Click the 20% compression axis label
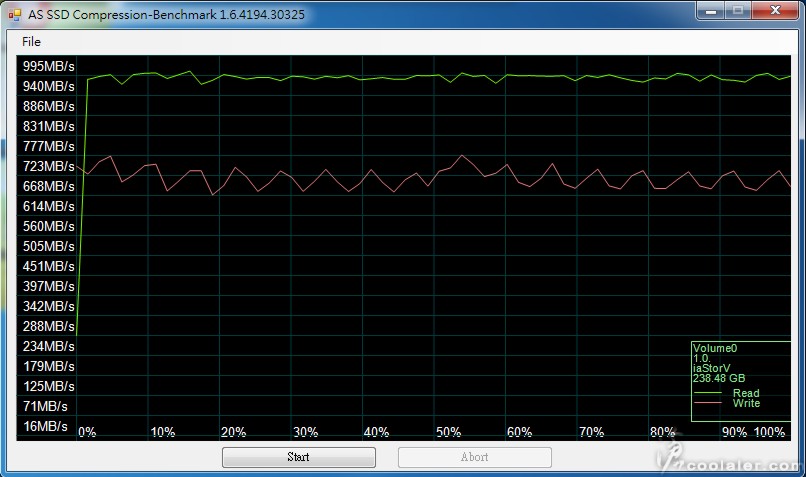The height and width of the screenshot is (477, 806). point(233,432)
